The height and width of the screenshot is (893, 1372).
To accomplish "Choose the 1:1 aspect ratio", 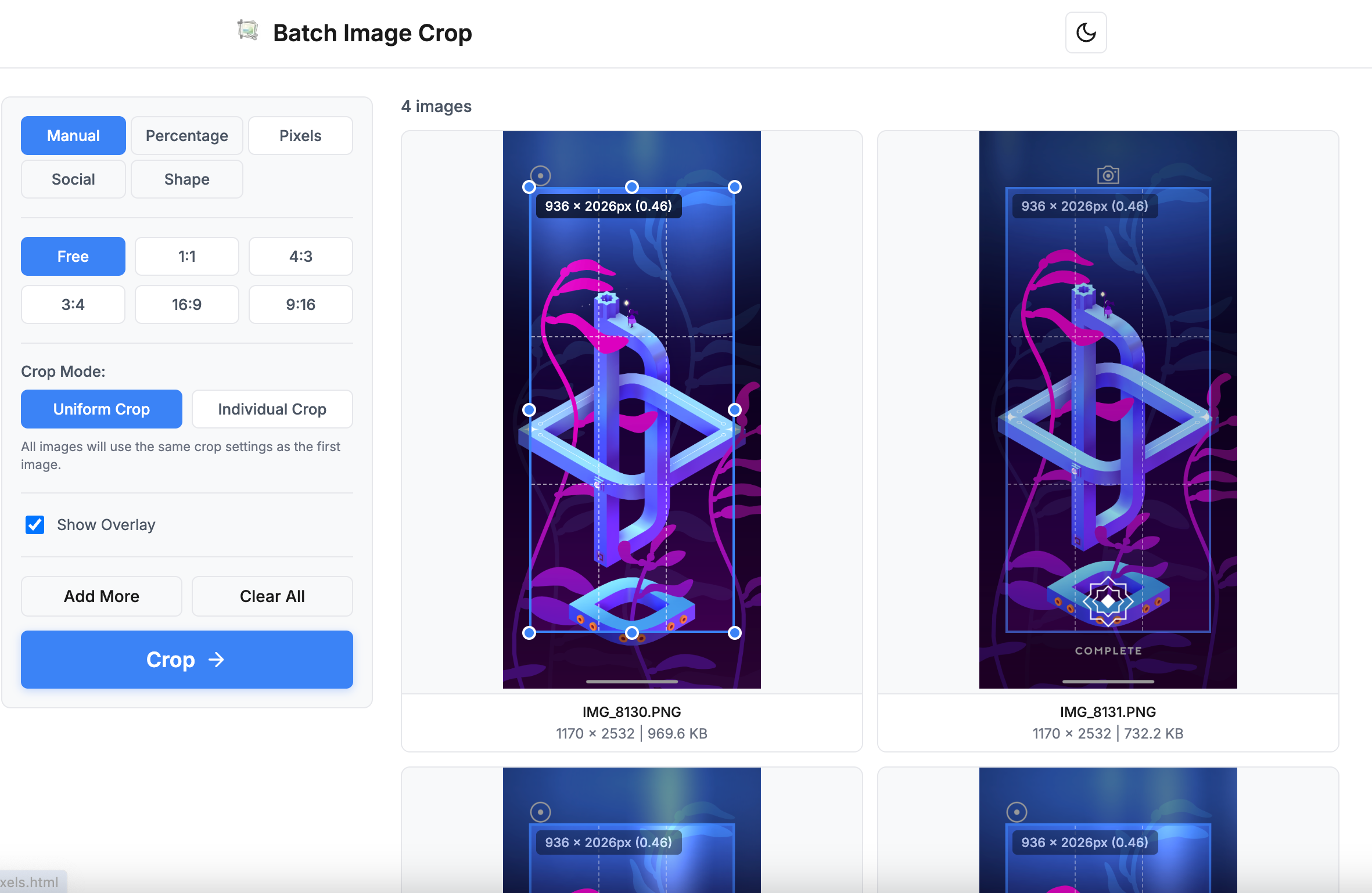I will click(x=186, y=257).
